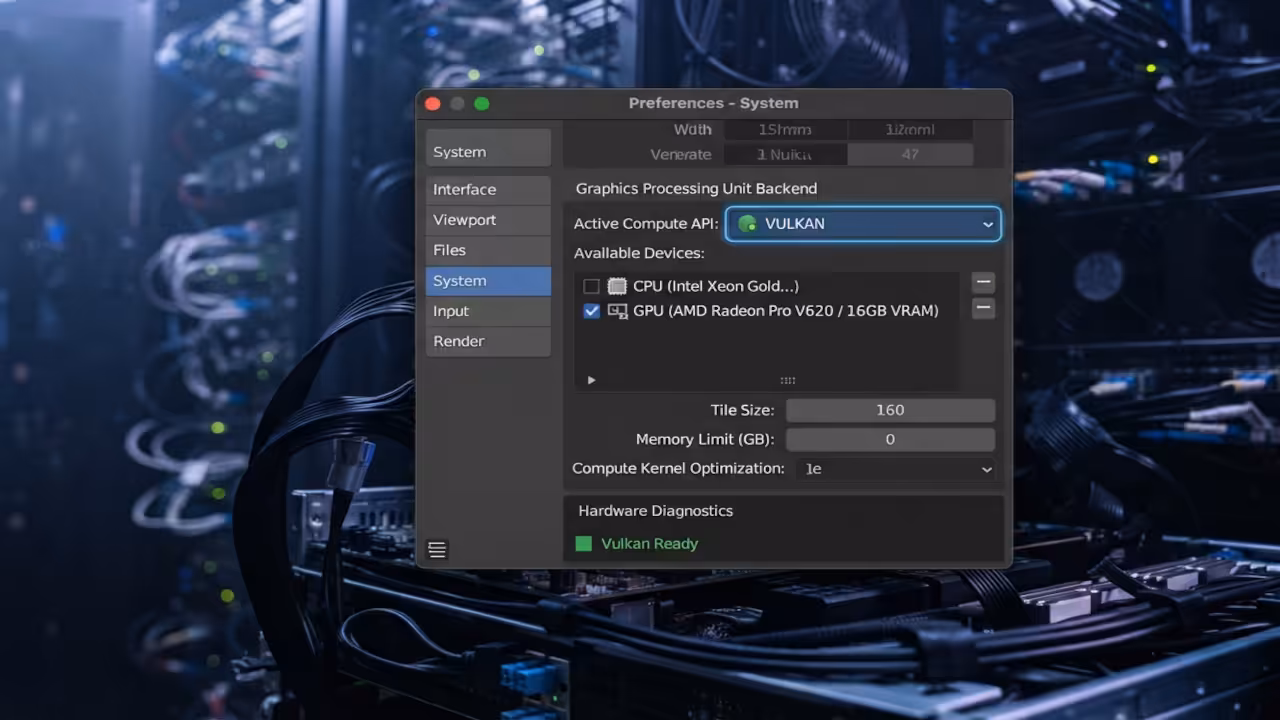Viewport: 1280px width, 720px height.
Task: Switch to the Viewport preferences tab
Action: click(x=488, y=220)
